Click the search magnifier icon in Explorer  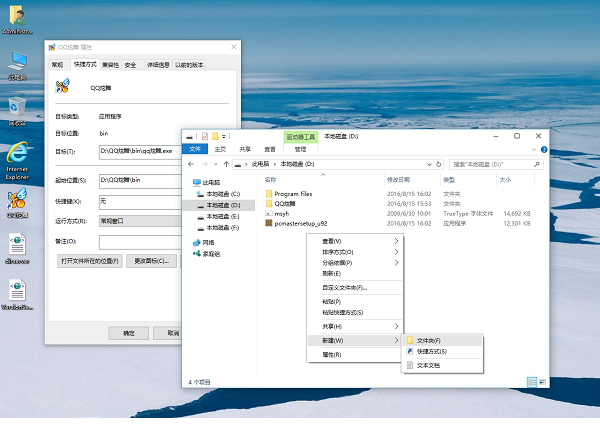[536, 164]
